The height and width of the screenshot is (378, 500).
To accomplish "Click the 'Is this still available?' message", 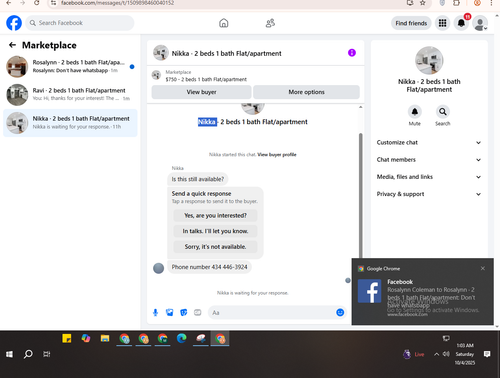I will (x=198, y=179).
